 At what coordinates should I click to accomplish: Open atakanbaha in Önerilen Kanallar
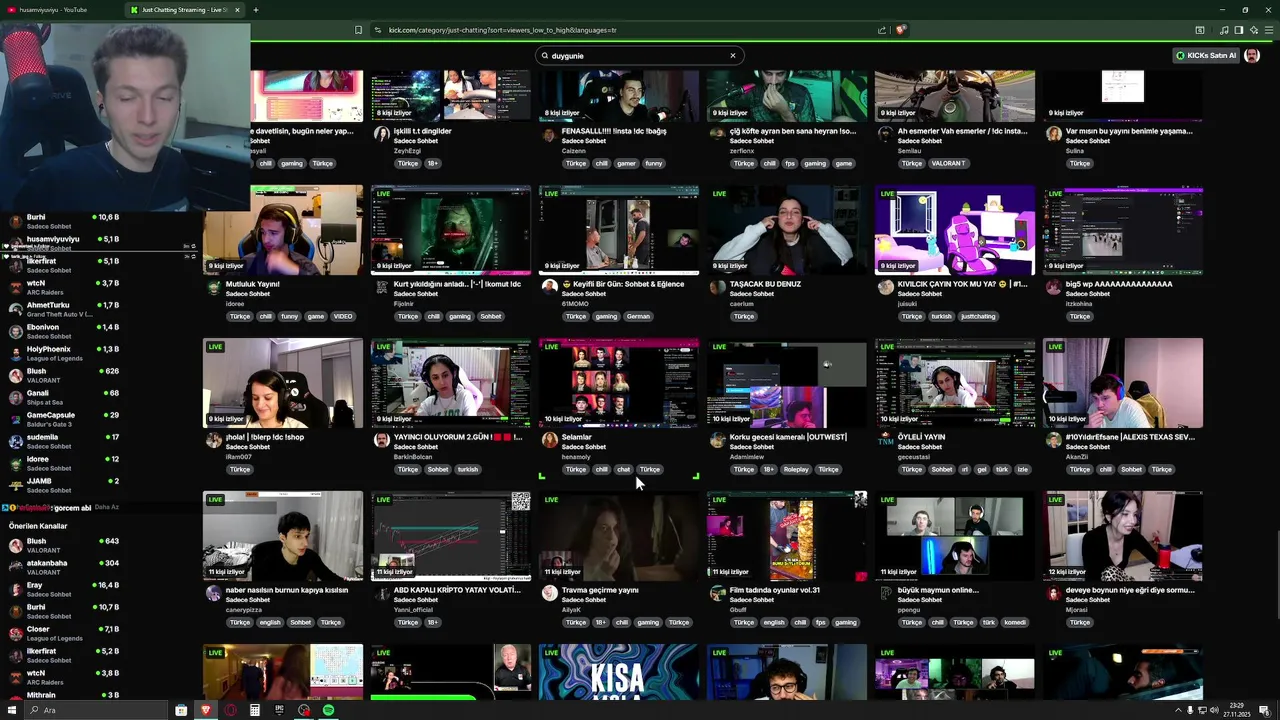(65, 567)
